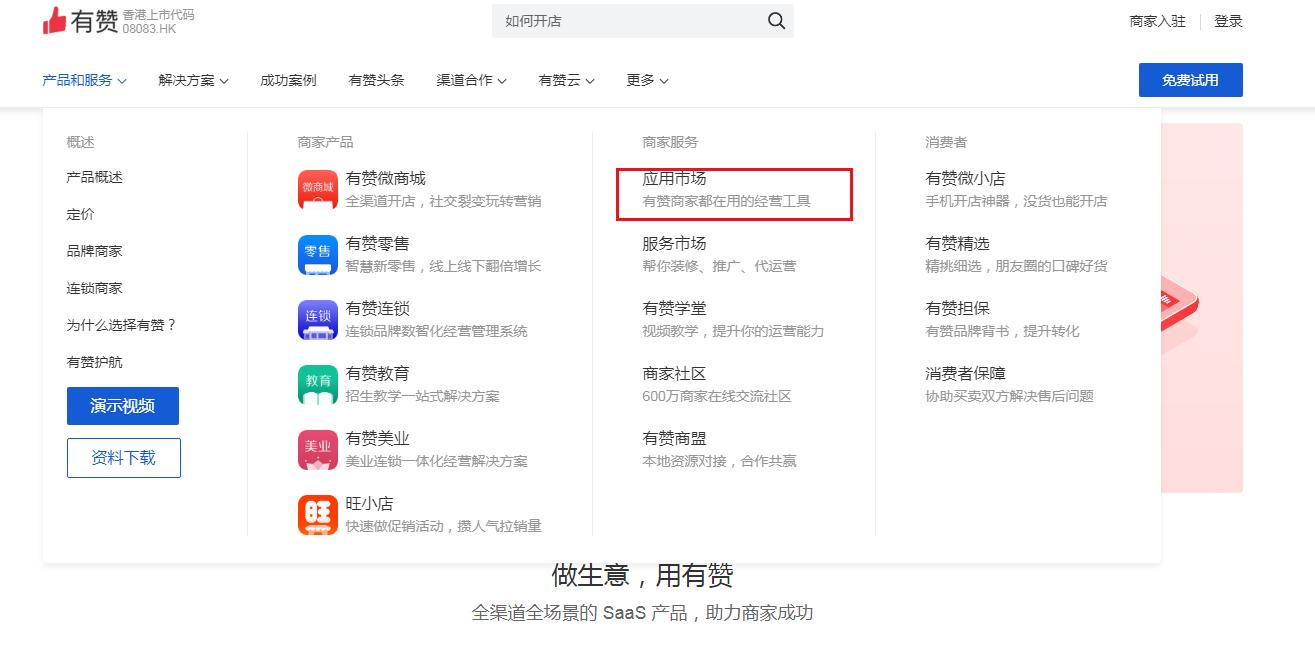
Task: Open 有赞美业 product title
Action: pos(378,438)
